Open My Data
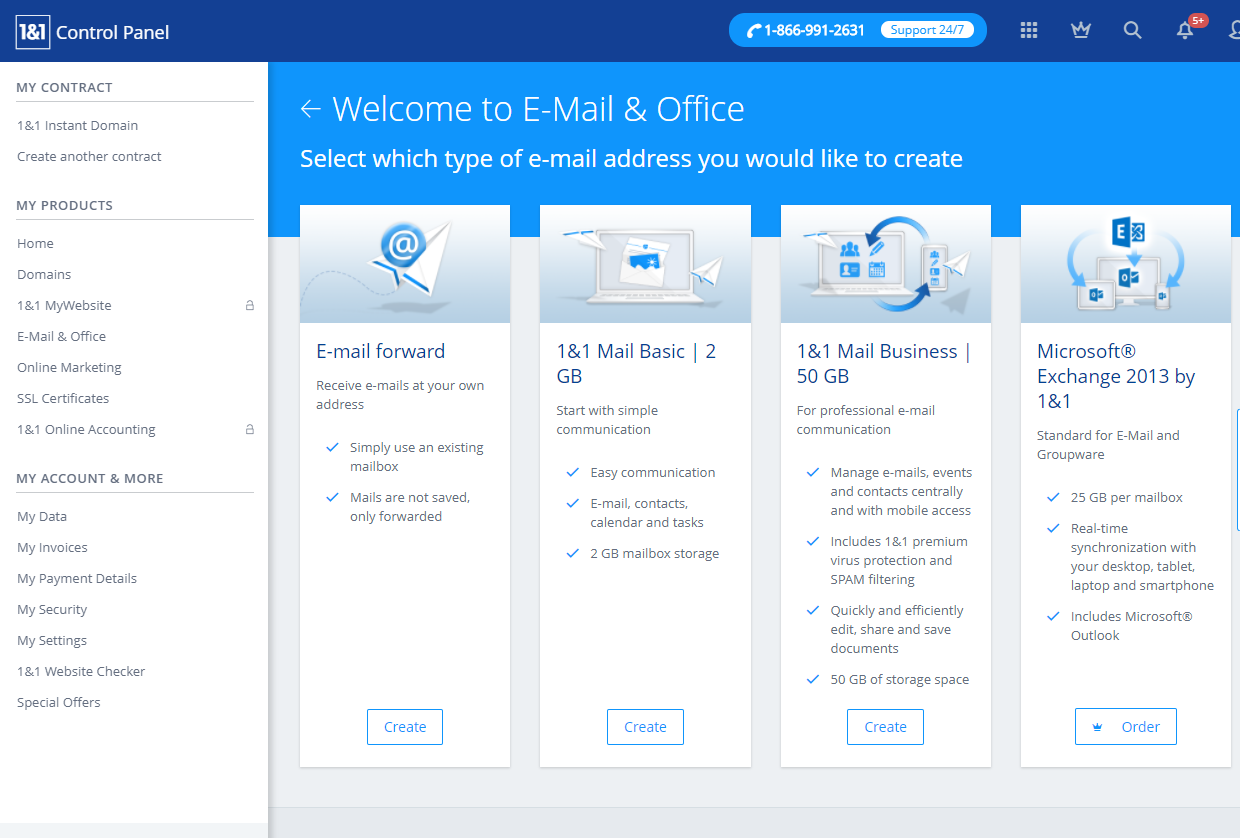 pyautogui.click(x=42, y=517)
